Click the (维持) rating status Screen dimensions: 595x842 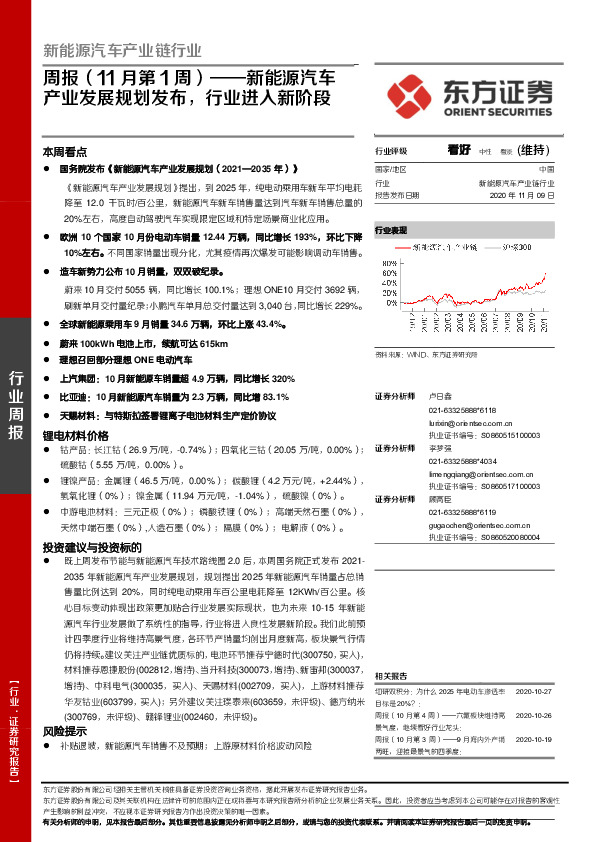[533, 150]
